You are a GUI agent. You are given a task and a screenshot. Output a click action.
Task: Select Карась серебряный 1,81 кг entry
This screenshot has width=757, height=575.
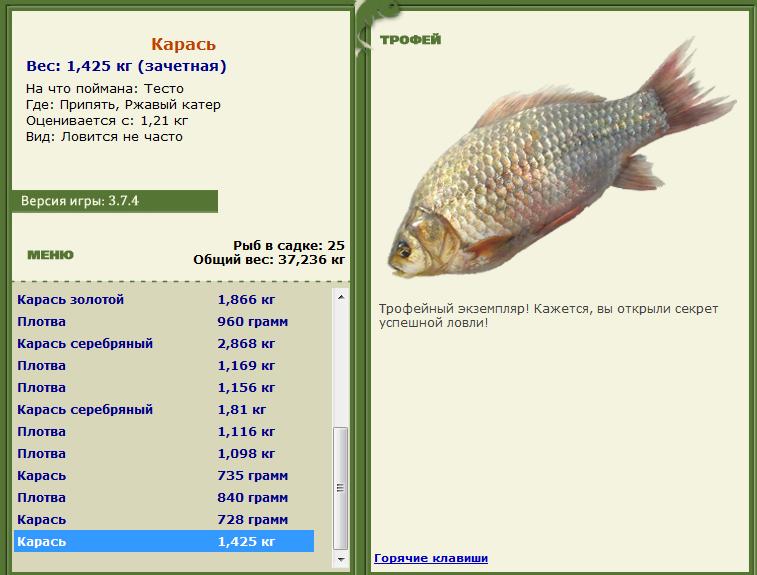(164, 409)
